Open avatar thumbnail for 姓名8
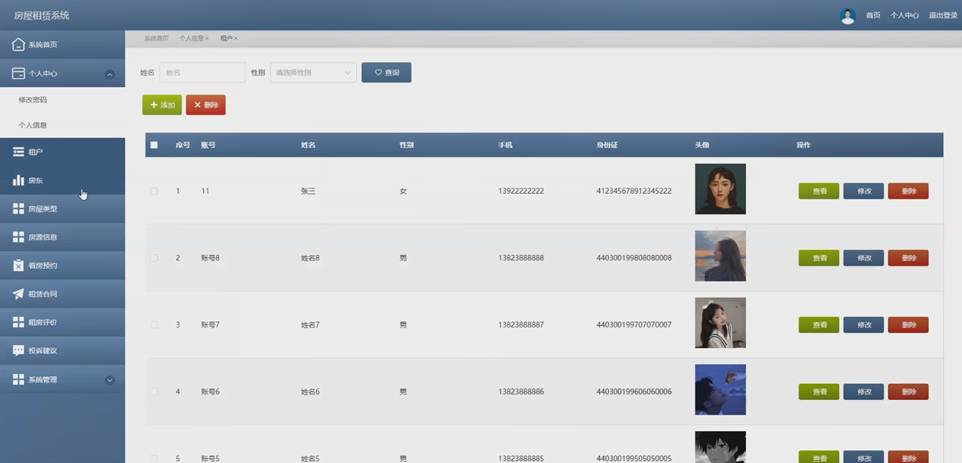This screenshot has height=463, width=962. (x=720, y=256)
